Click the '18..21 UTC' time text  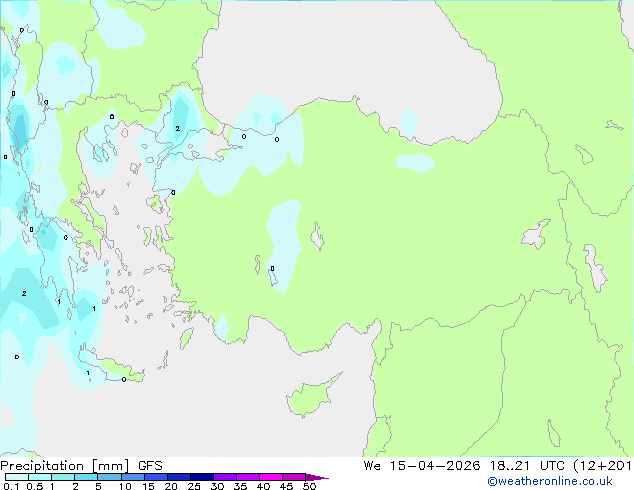click(x=528, y=466)
